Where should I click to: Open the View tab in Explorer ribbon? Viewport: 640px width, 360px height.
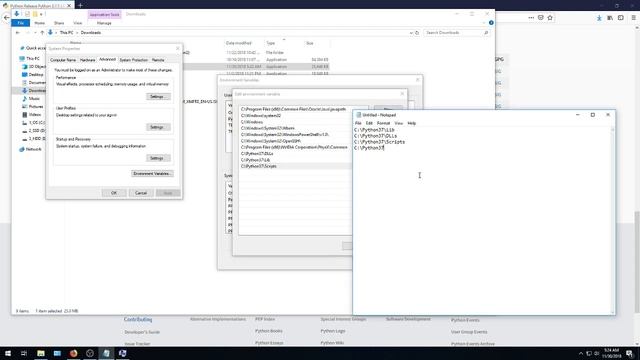tap(78, 23)
